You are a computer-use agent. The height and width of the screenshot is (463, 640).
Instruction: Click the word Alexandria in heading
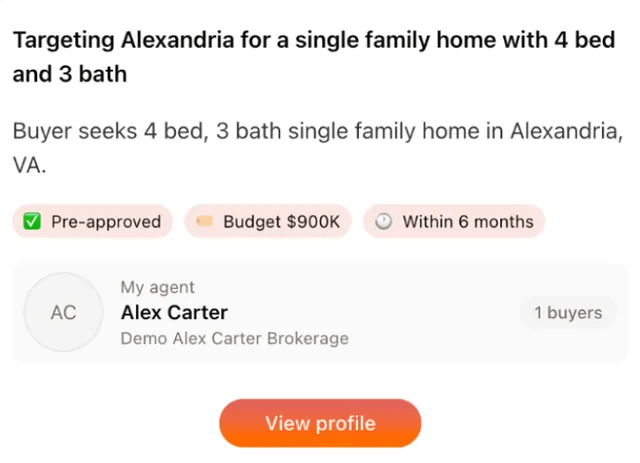pos(178,40)
